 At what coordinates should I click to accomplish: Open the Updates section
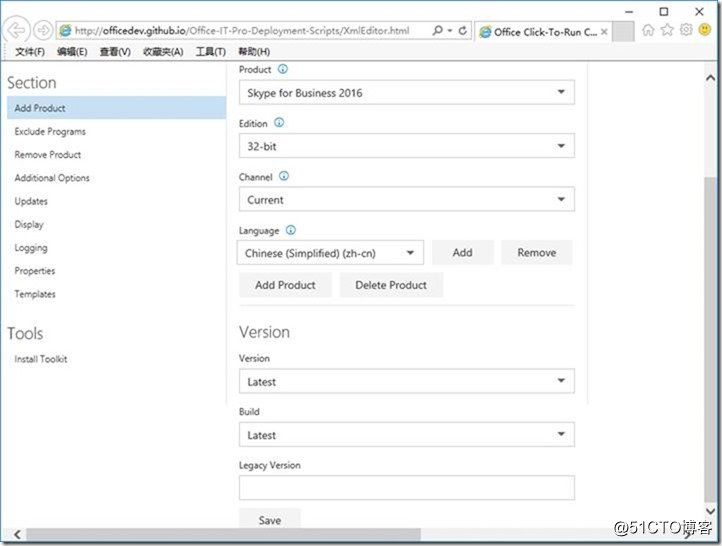tap(31, 201)
